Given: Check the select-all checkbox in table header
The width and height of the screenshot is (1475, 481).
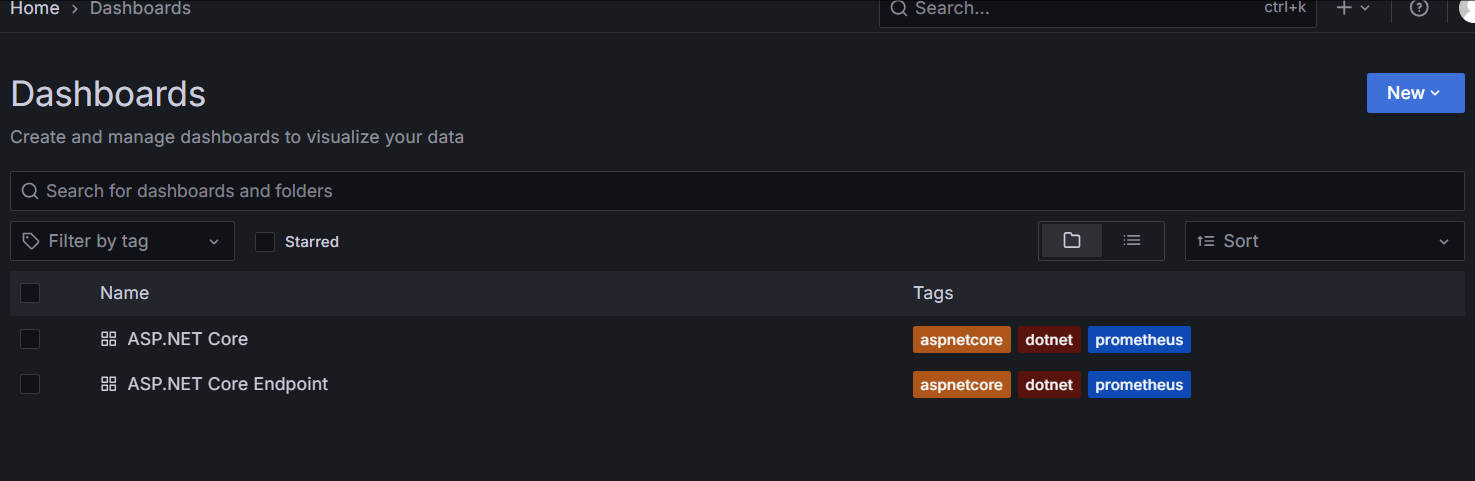Looking at the screenshot, I should point(30,293).
